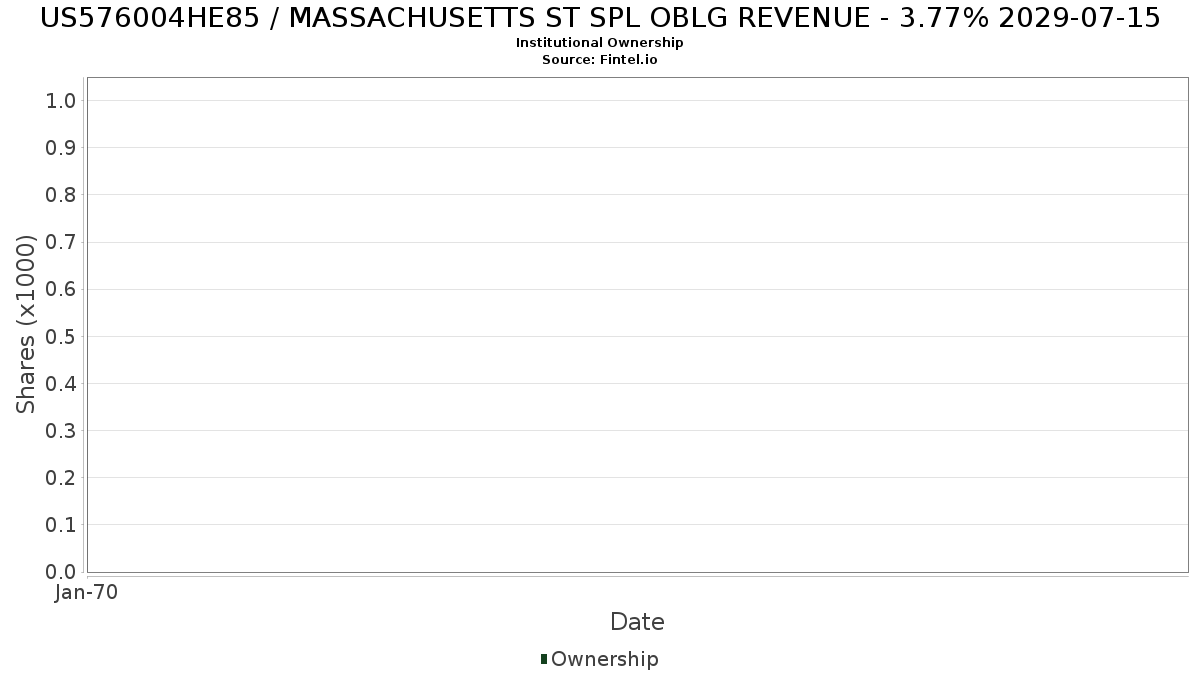
Task: Click the 0.6 y-axis tick label
Action: point(61,289)
